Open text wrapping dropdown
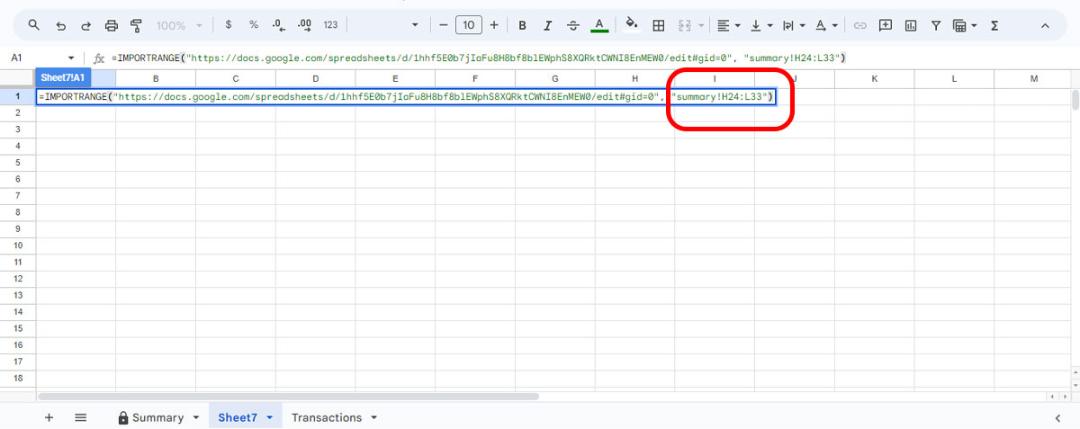 (794, 25)
